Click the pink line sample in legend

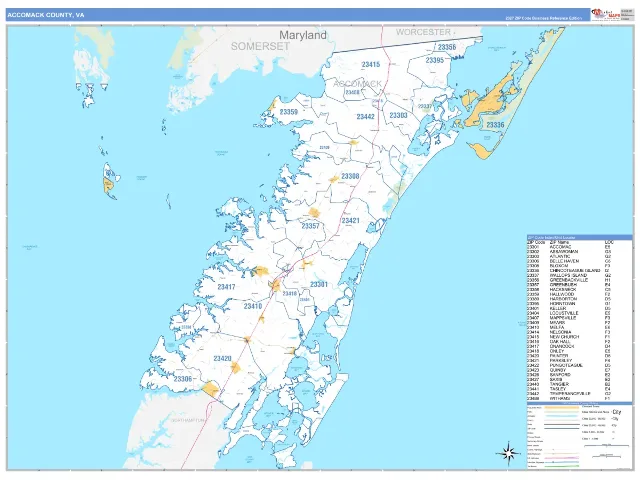[562, 458]
